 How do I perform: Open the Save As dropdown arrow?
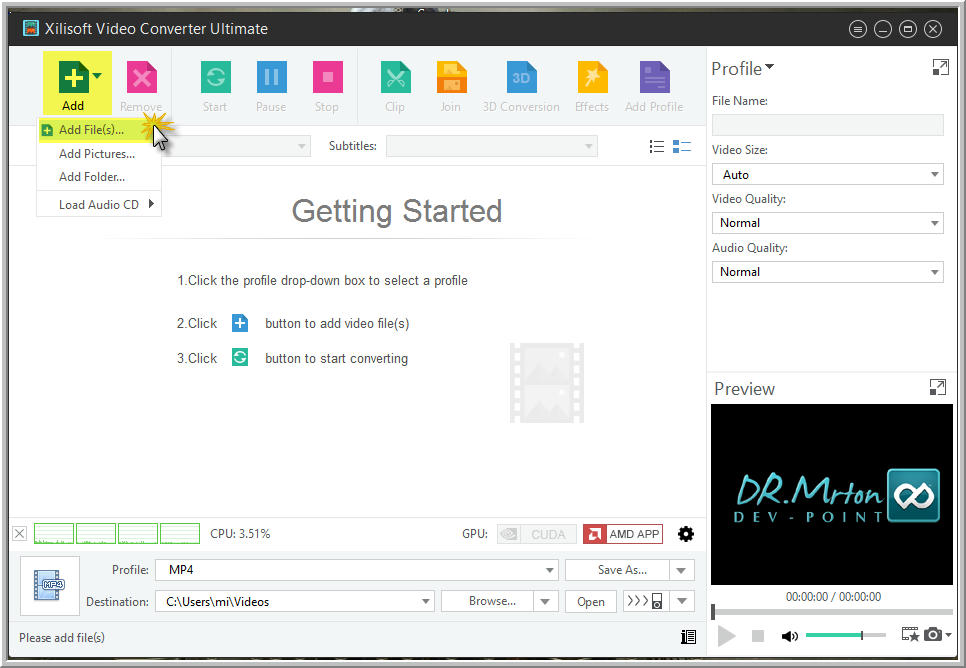681,570
